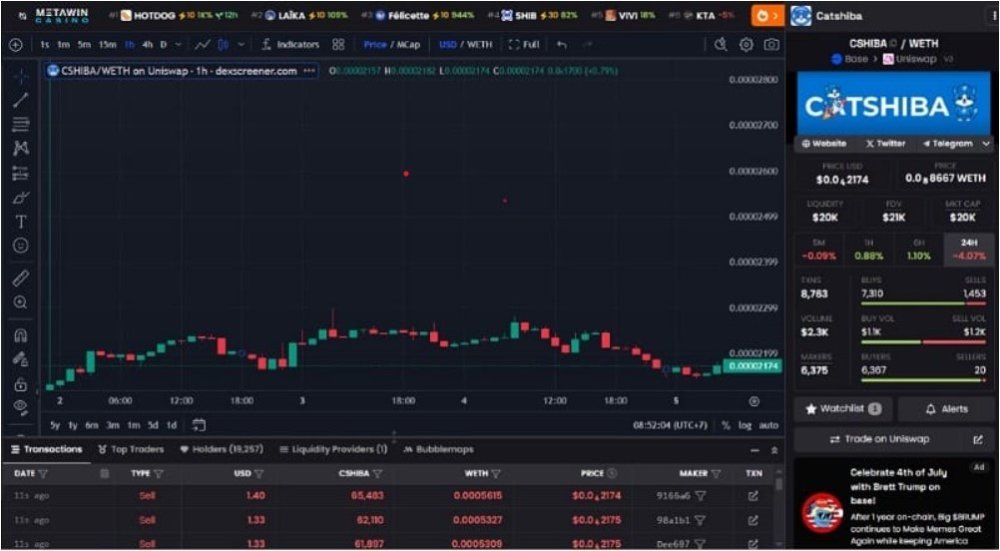Open quick search icon in chart toolbar

(x=721, y=45)
